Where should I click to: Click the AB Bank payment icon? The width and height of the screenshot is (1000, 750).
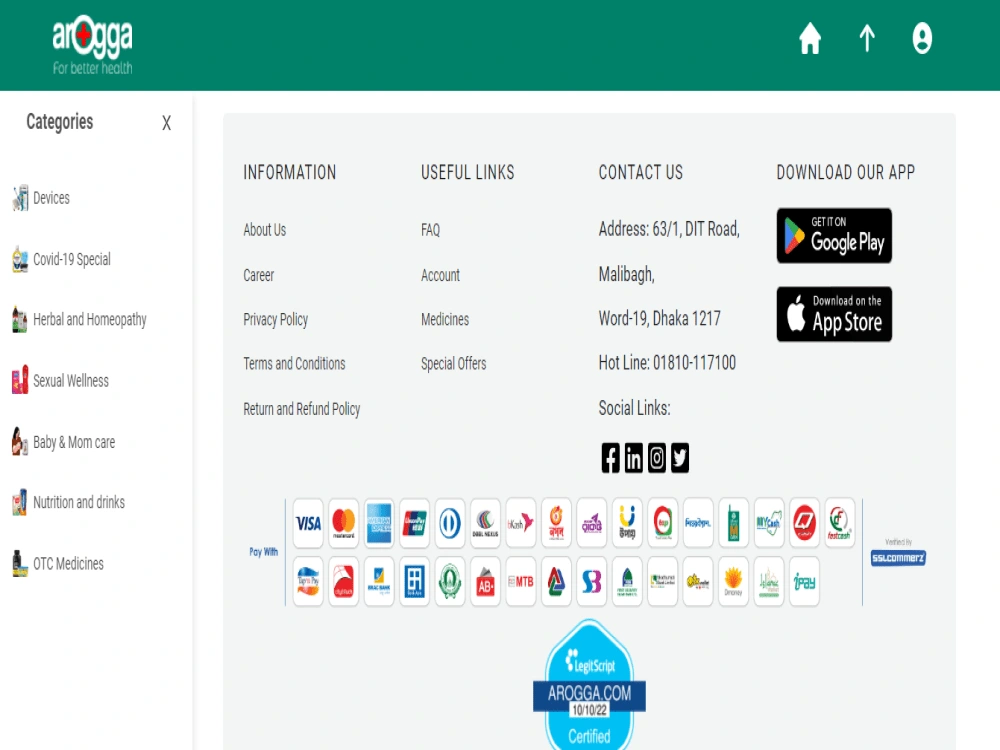485,582
